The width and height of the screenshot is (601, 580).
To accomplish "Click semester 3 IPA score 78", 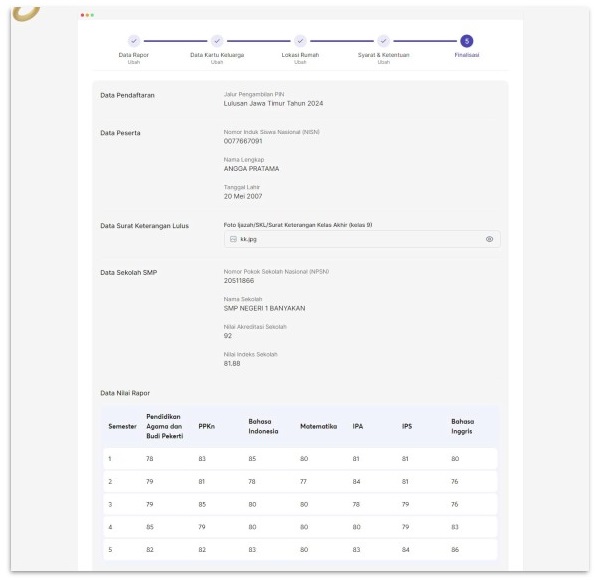I will [356, 504].
